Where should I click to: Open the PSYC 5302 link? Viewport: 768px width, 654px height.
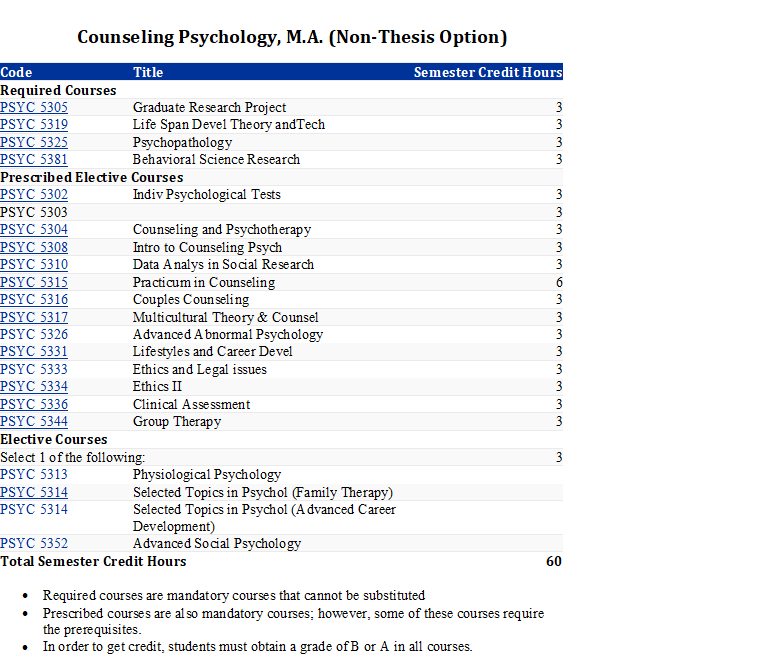point(34,194)
